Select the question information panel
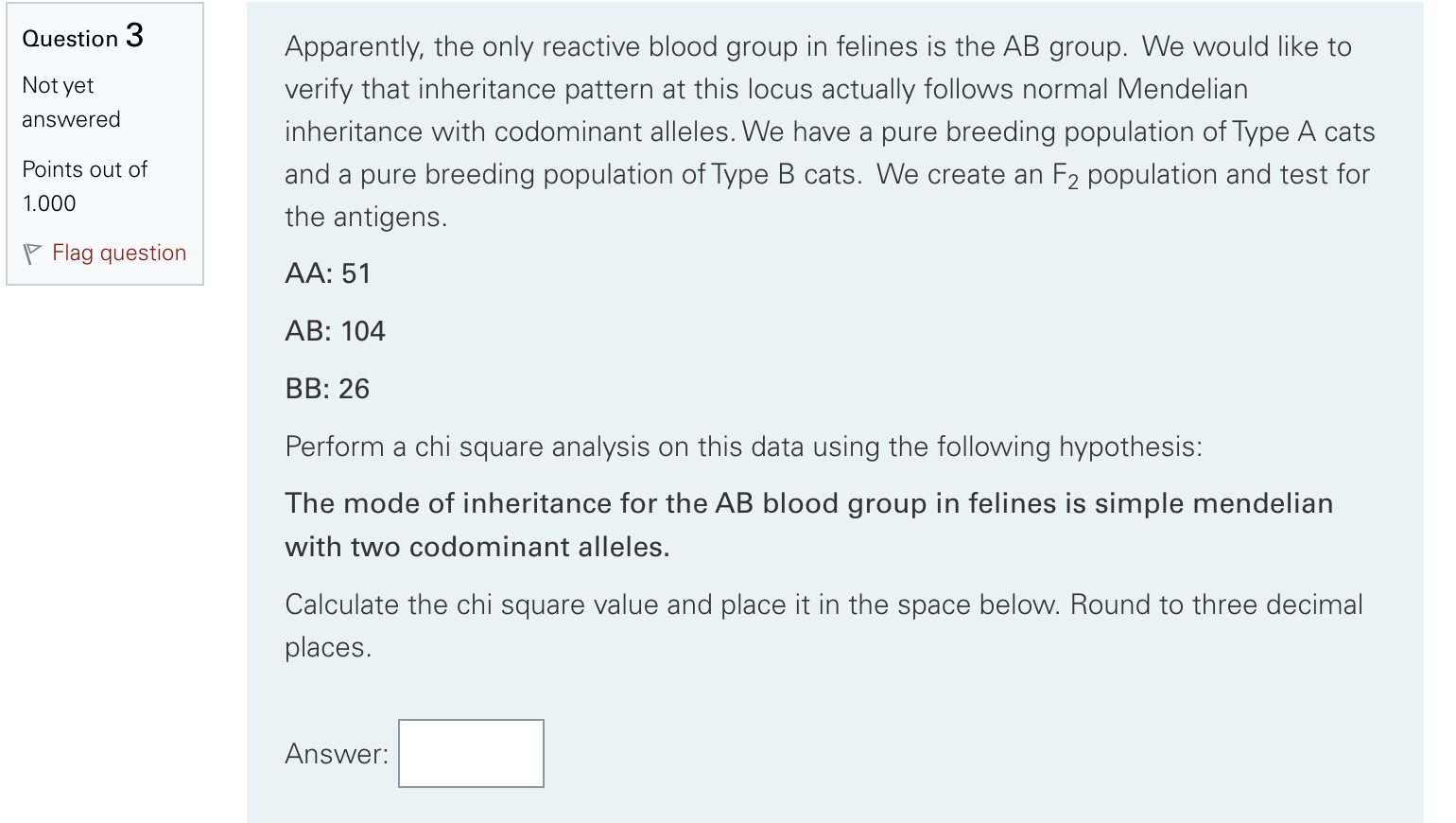 104,142
